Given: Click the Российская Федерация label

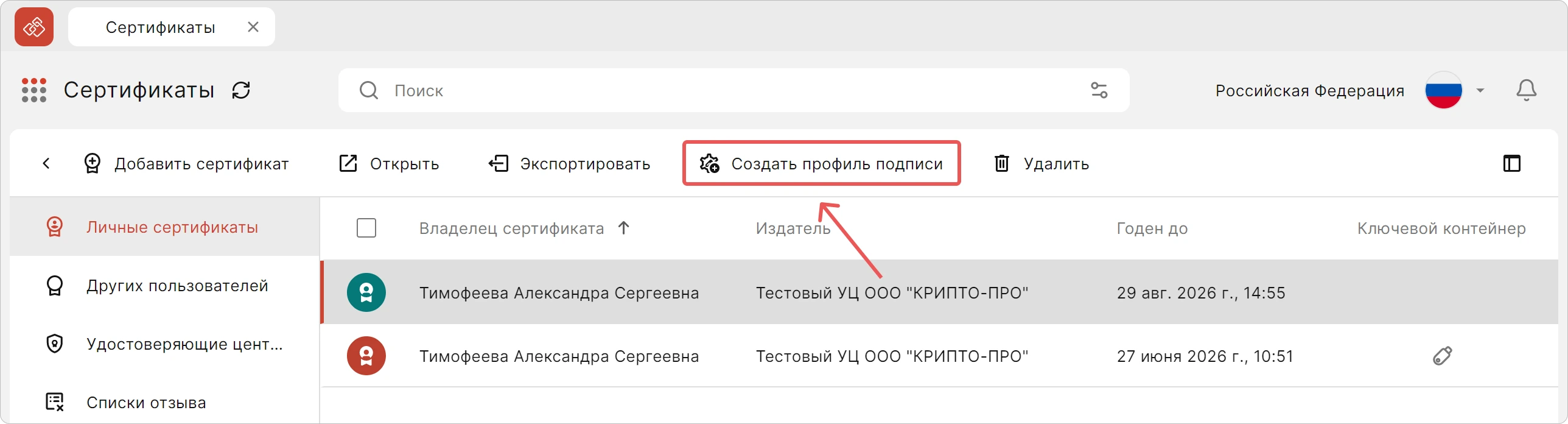Looking at the screenshot, I should click(1310, 91).
